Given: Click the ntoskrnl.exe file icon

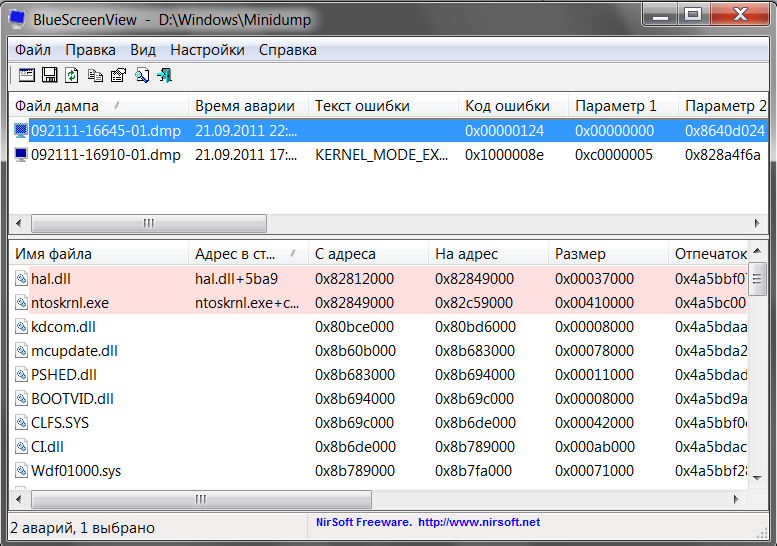Looking at the screenshot, I should (x=21, y=303).
